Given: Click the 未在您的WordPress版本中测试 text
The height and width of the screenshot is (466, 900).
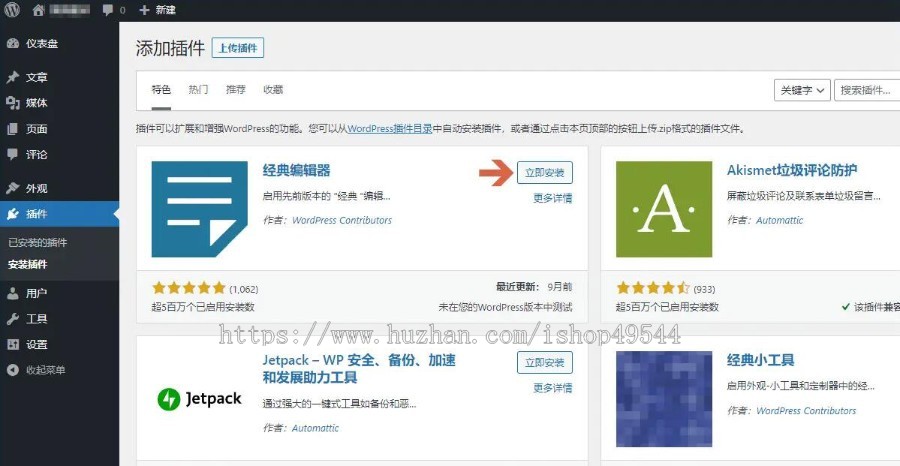Looking at the screenshot, I should click(x=506, y=307).
